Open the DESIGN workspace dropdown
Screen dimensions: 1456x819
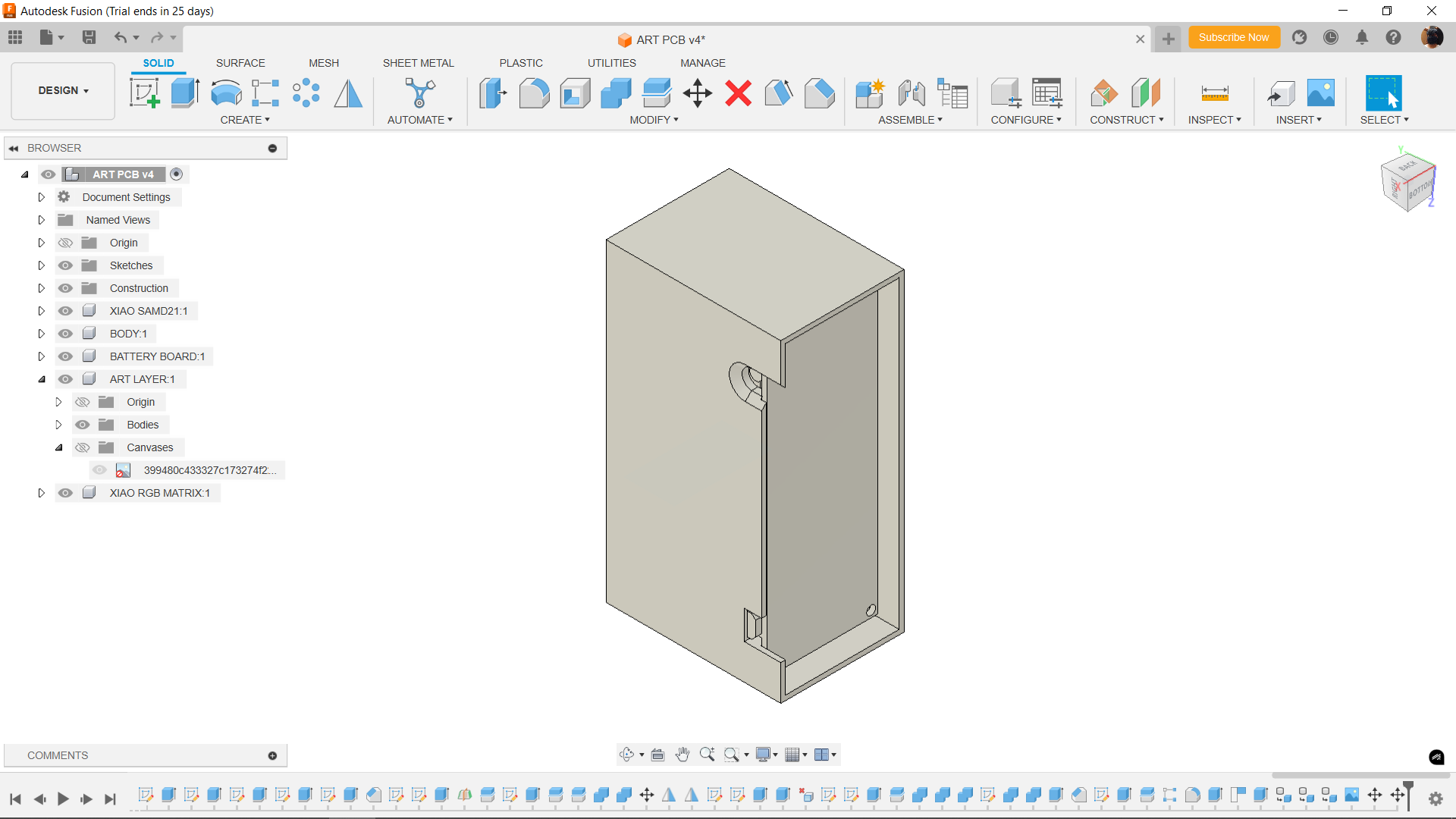coord(64,90)
